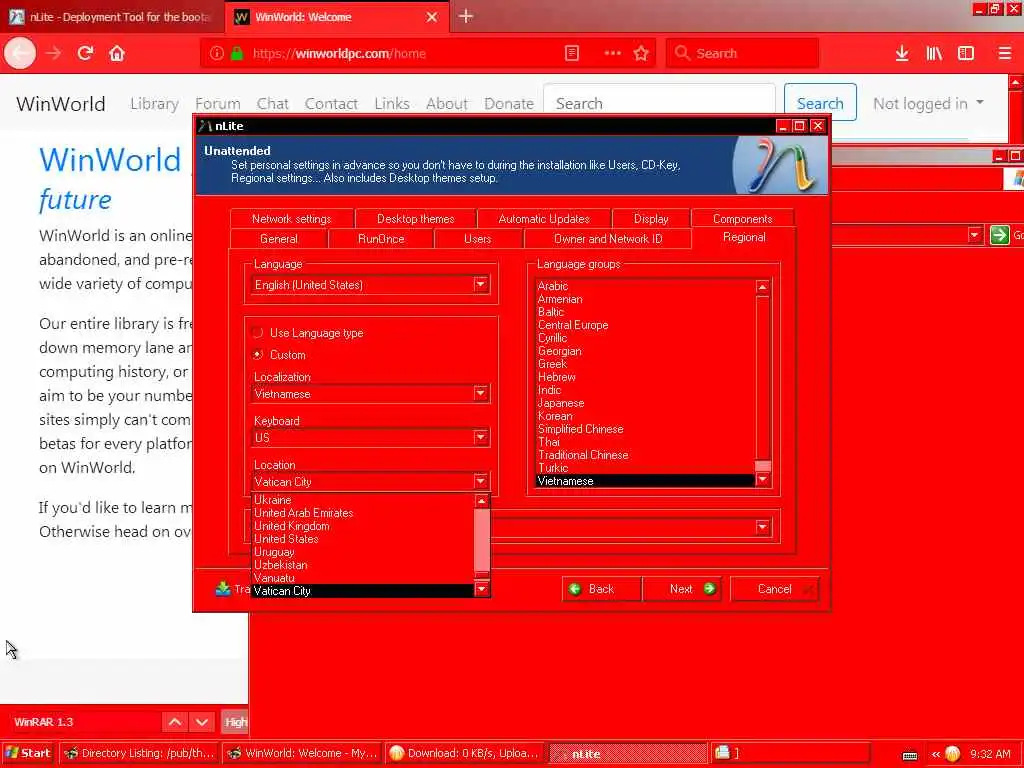Click the WinRAR up arrow button

[x=175, y=722]
